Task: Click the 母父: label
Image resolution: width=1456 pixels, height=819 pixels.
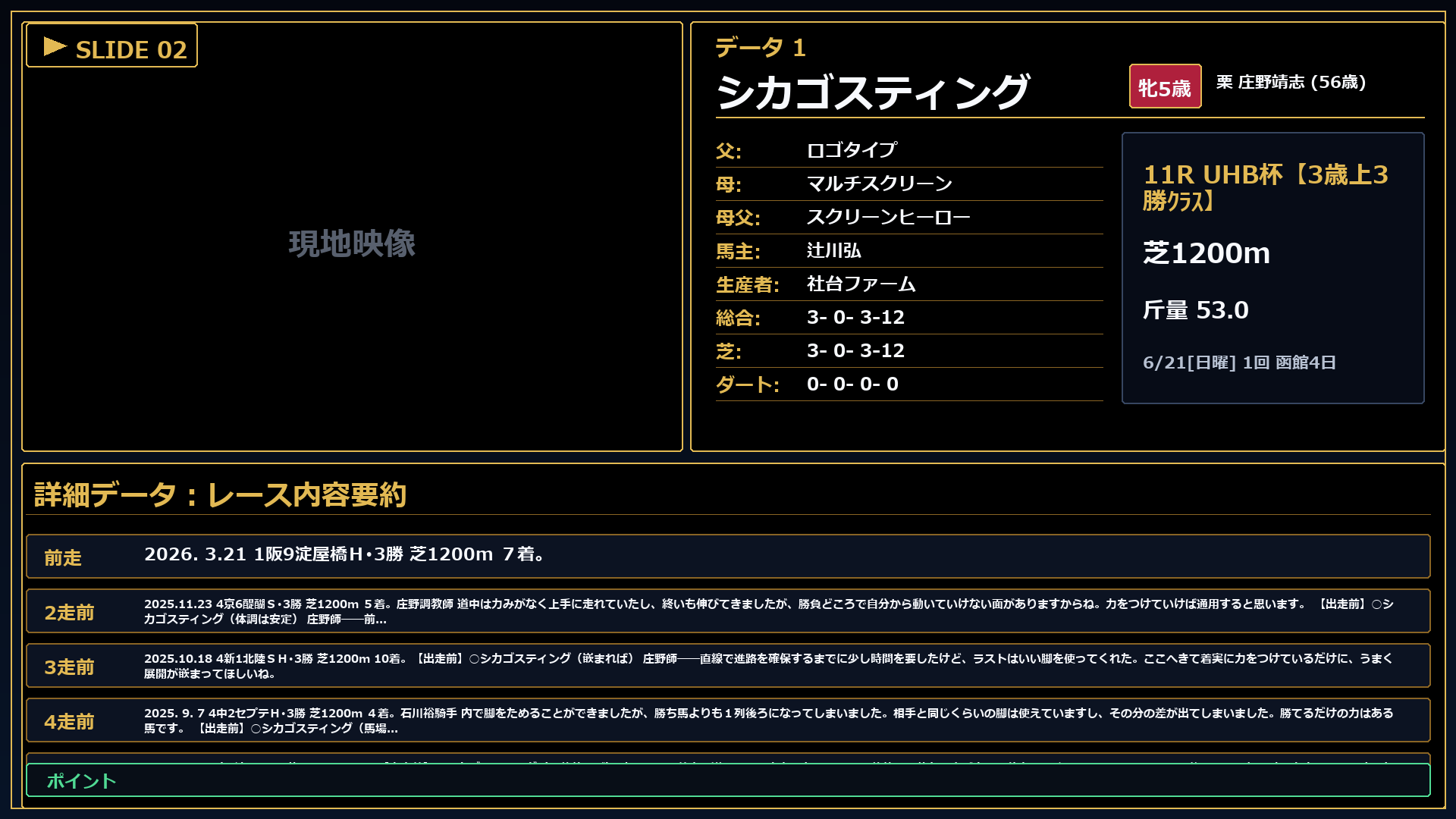Action: click(x=738, y=218)
